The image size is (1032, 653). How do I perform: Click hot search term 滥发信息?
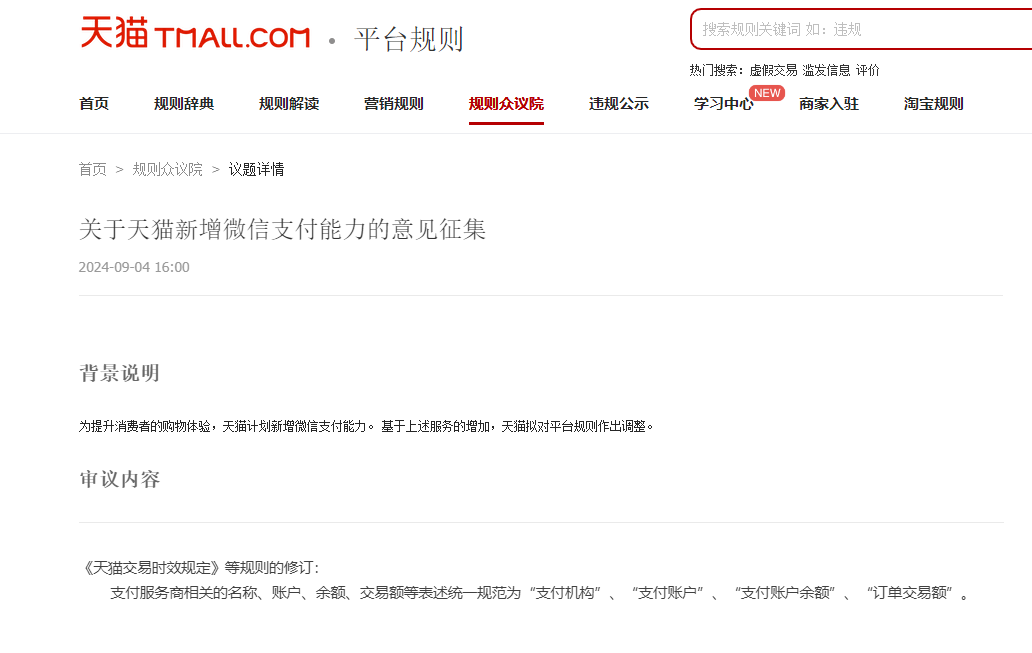click(826, 70)
